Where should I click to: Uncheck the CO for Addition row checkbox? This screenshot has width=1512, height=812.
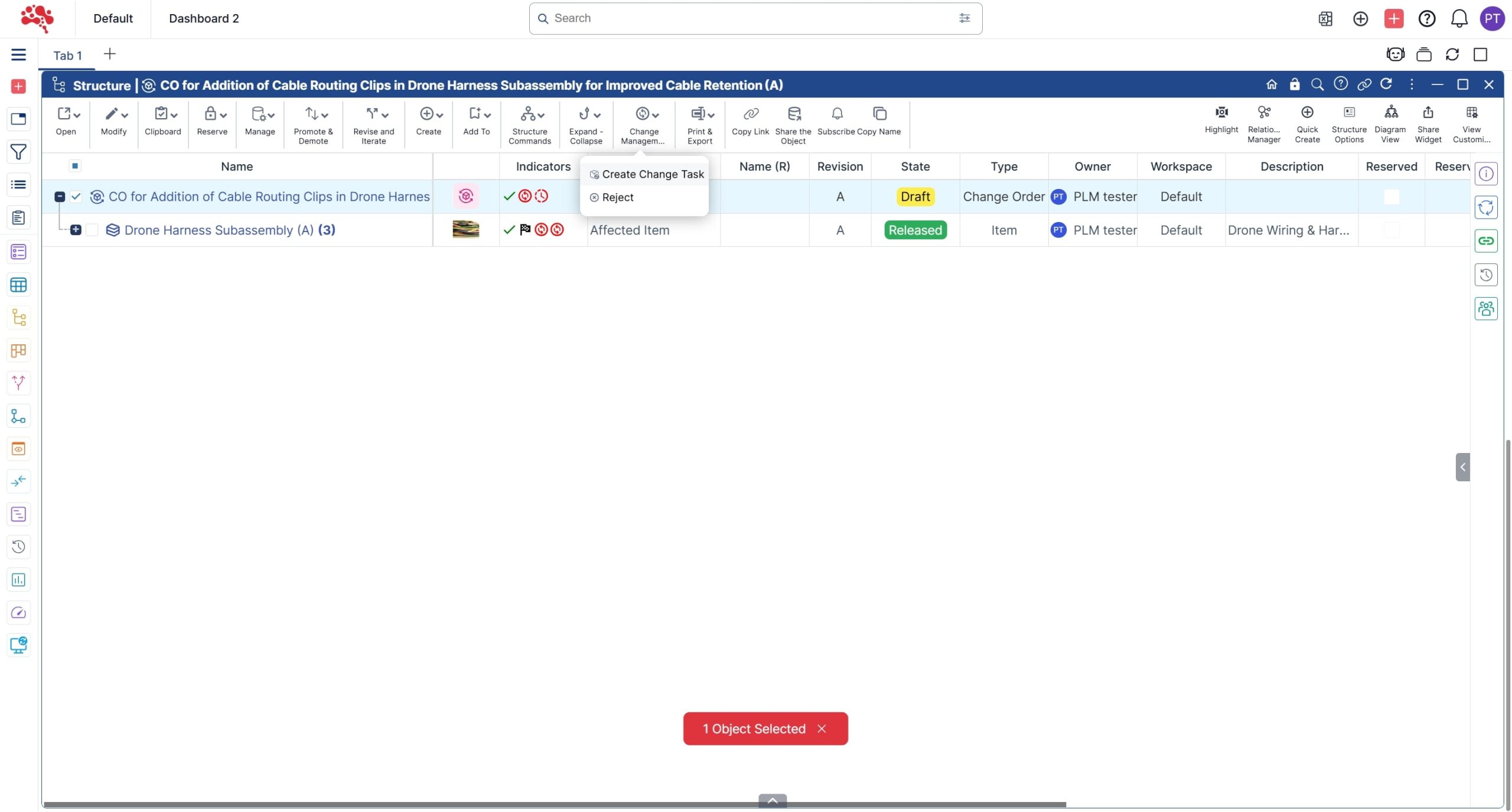(x=76, y=197)
